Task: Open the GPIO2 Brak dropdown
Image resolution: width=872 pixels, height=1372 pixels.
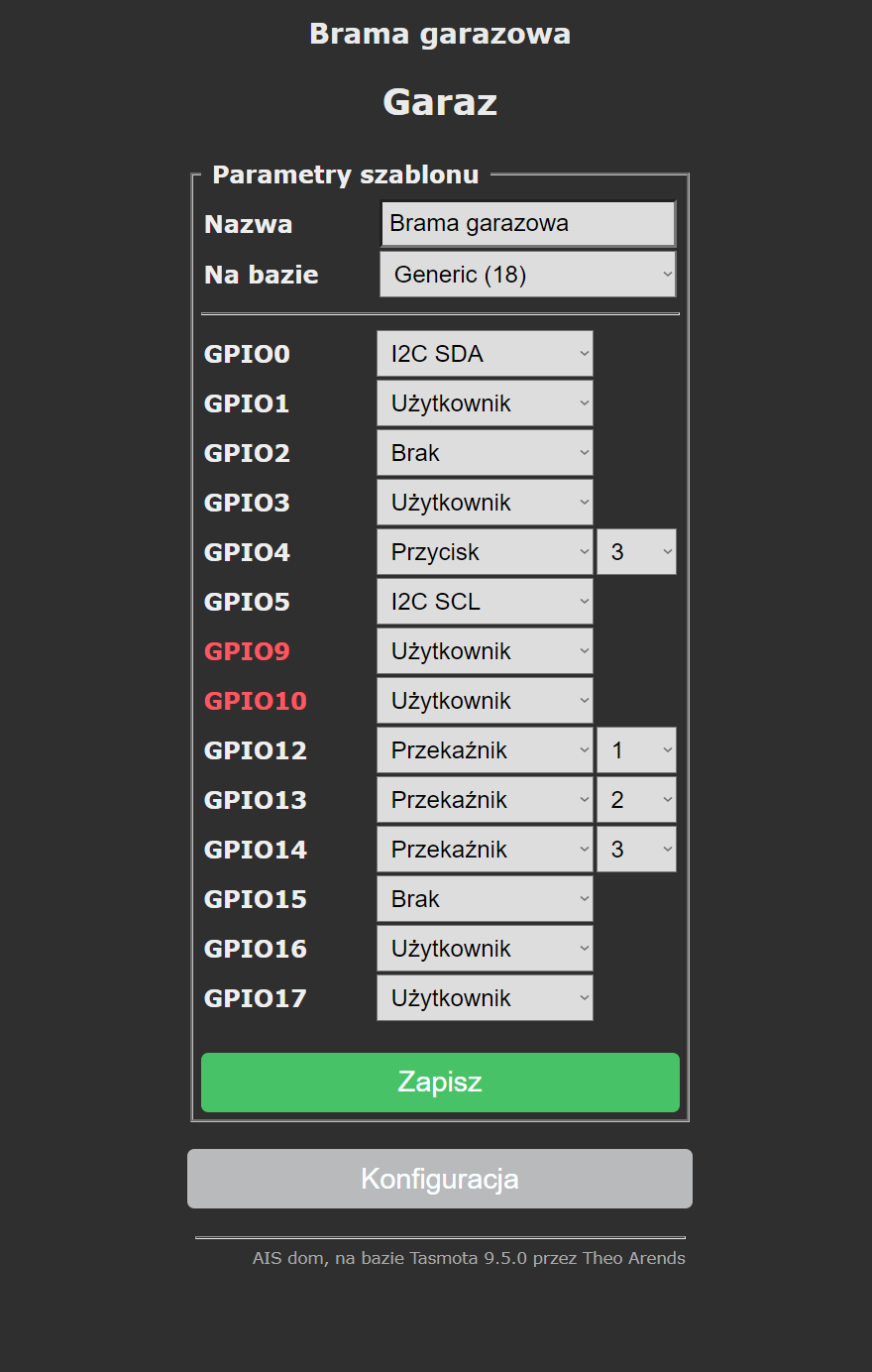Action: tap(485, 453)
